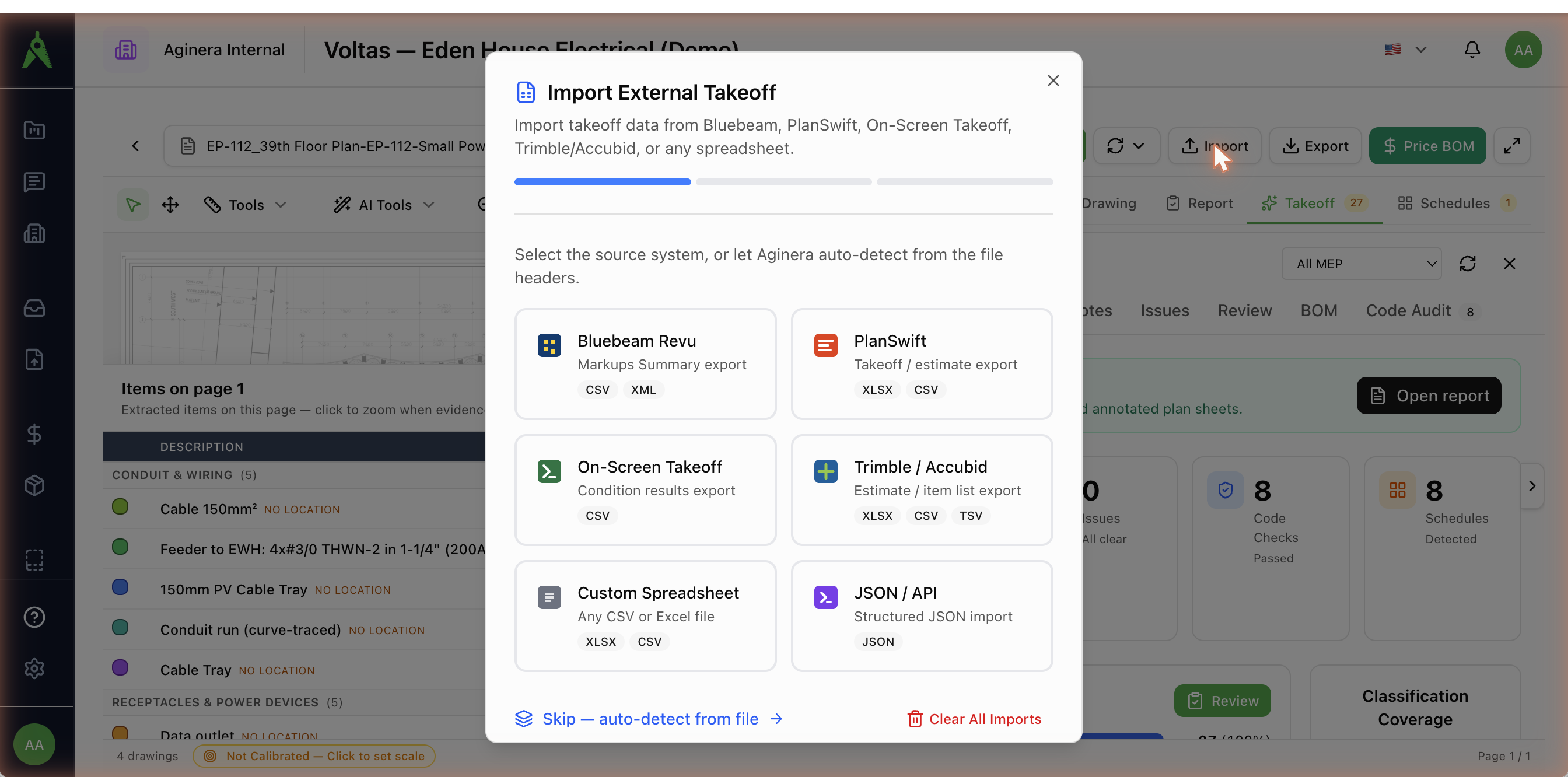Screen dimensions: 1568x777
Task: Click the AA avatar at sidebar bottom
Action: [x=34, y=744]
